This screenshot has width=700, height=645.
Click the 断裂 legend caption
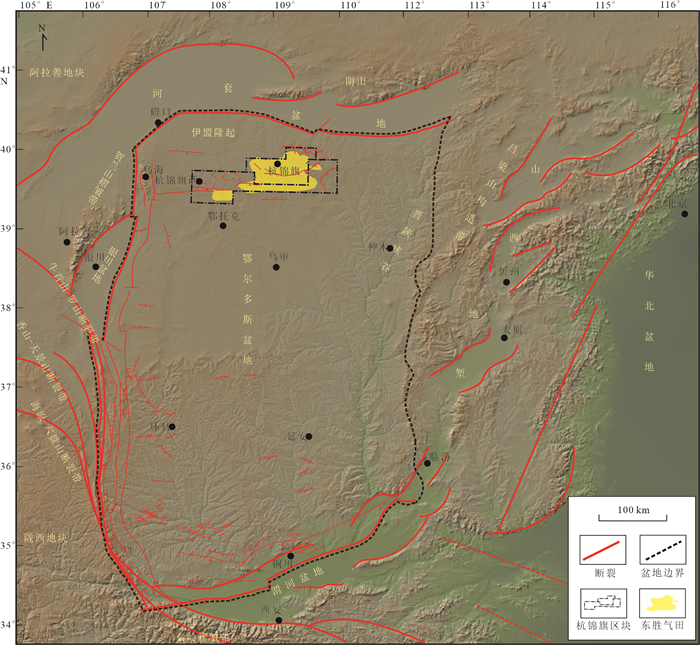click(605, 573)
